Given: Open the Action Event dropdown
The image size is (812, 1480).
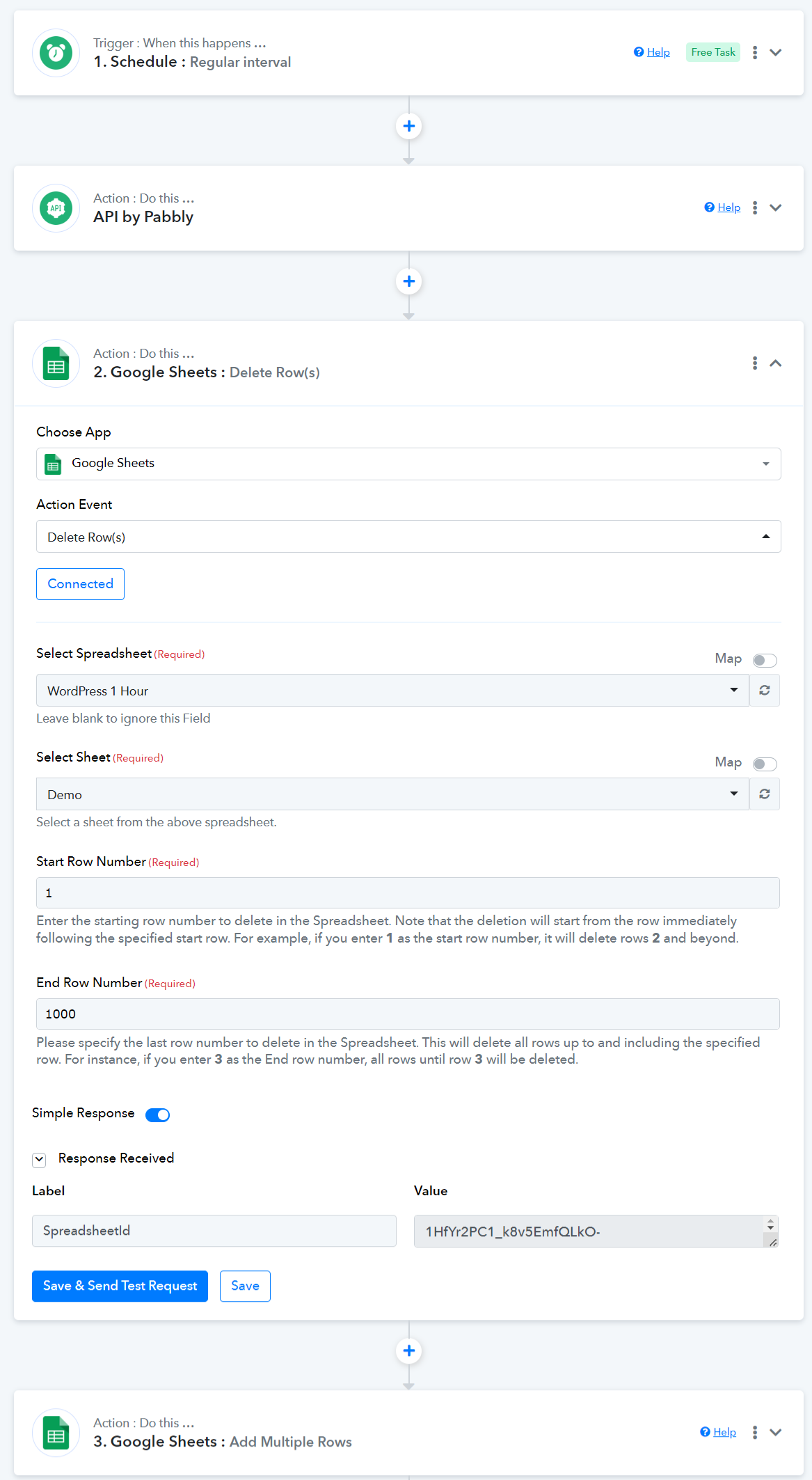Looking at the screenshot, I should [408, 537].
